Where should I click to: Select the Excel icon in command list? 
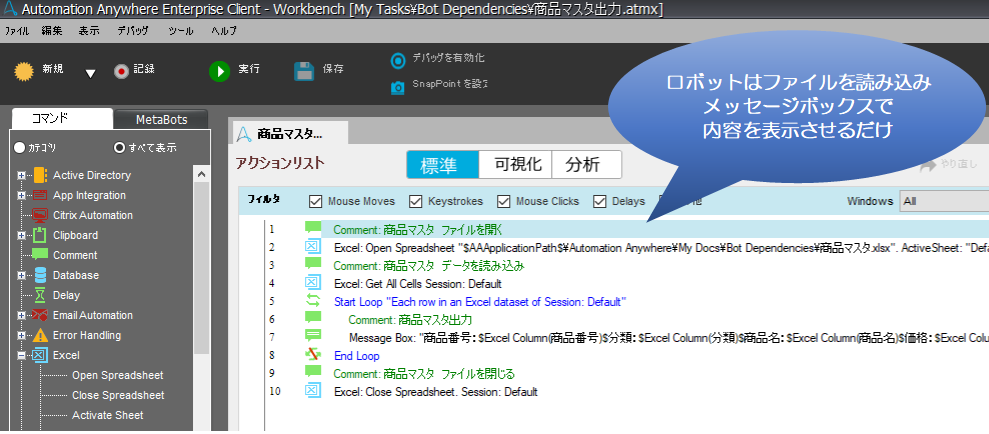pos(40,355)
